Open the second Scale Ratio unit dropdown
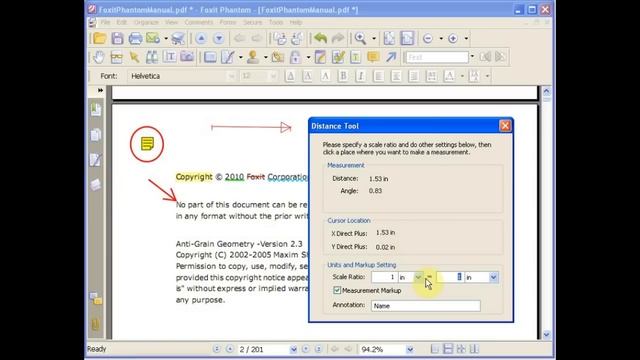 pyautogui.click(x=493, y=277)
